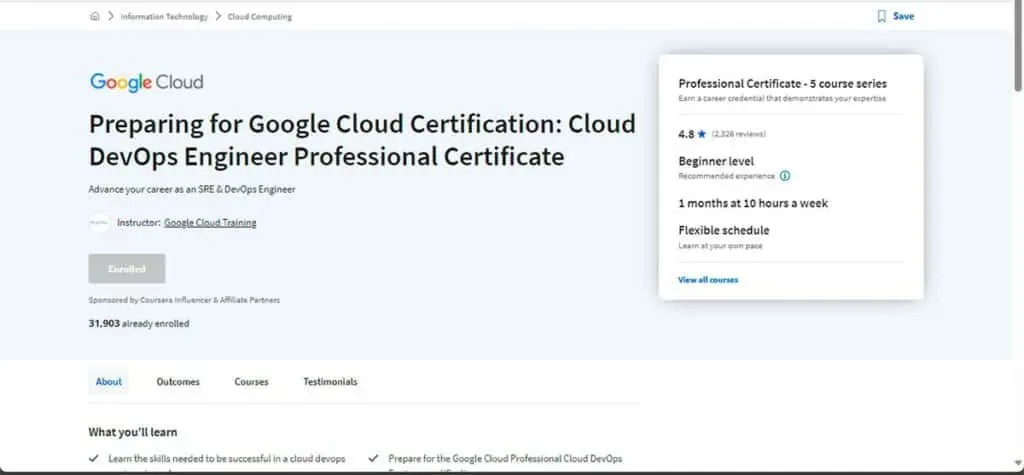Click the blue rating star icon

pyautogui.click(x=702, y=134)
